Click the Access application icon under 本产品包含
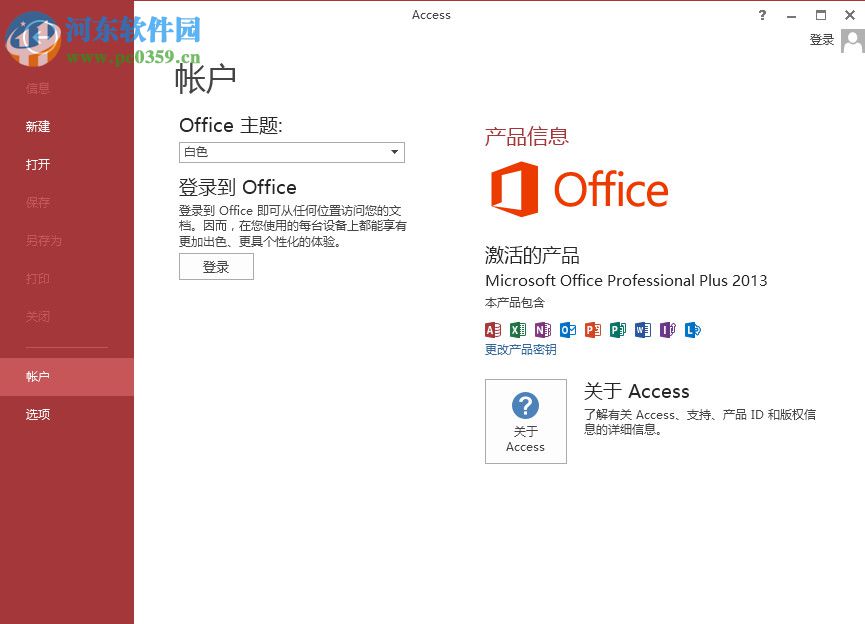This screenshot has width=865, height=624. click(x=492, y=330)
